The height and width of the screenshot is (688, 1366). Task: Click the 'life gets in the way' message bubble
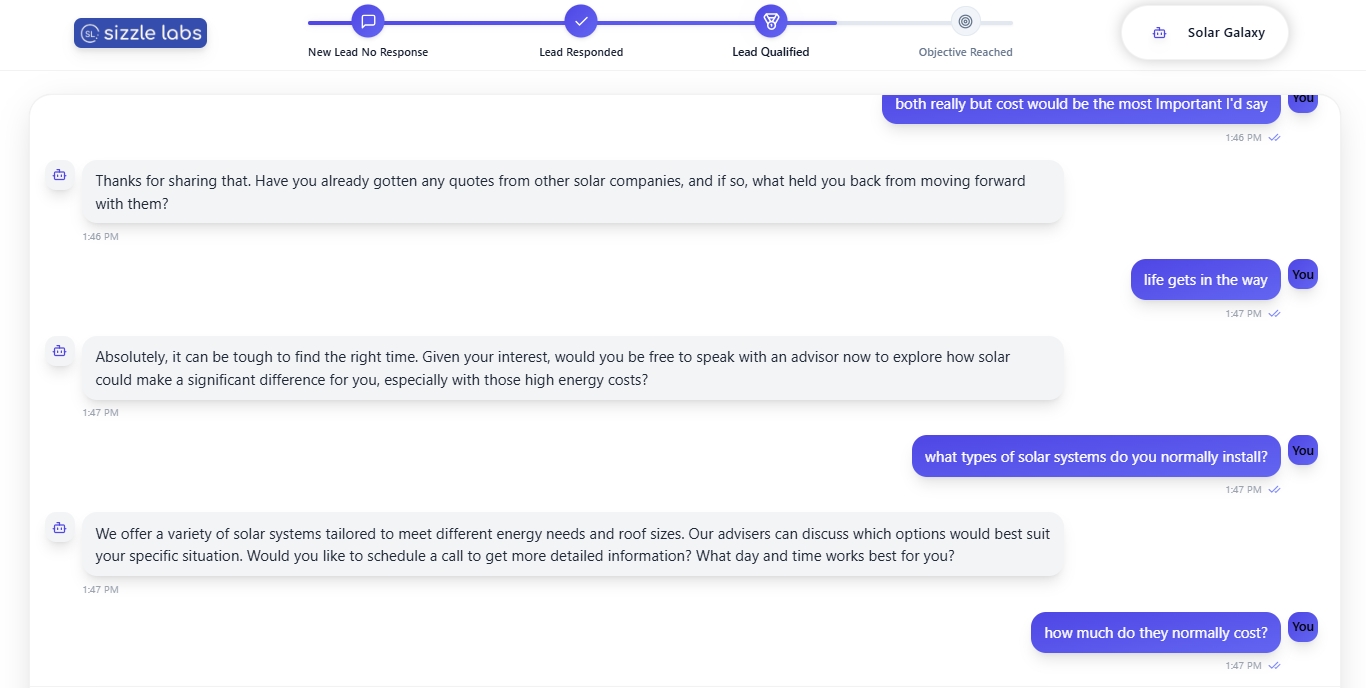1205,280
